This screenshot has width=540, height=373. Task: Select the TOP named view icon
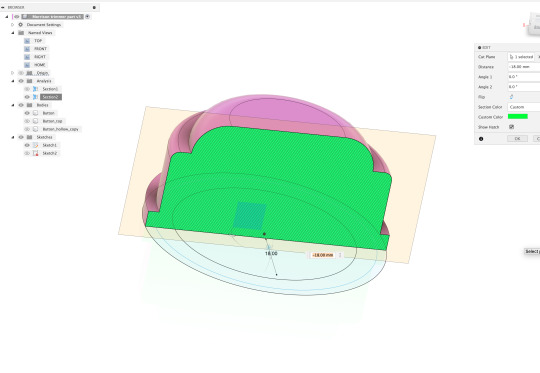(27, 41)
